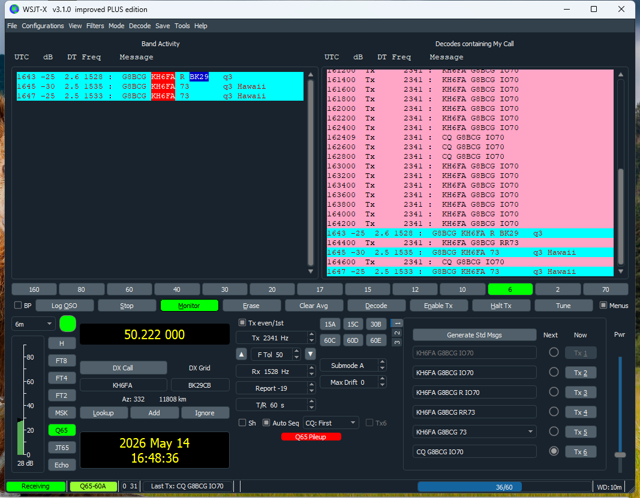The height and width of the screenshot is (498, 640).
Task: Open the CQ: First dropdown
Action: [331, 423]
